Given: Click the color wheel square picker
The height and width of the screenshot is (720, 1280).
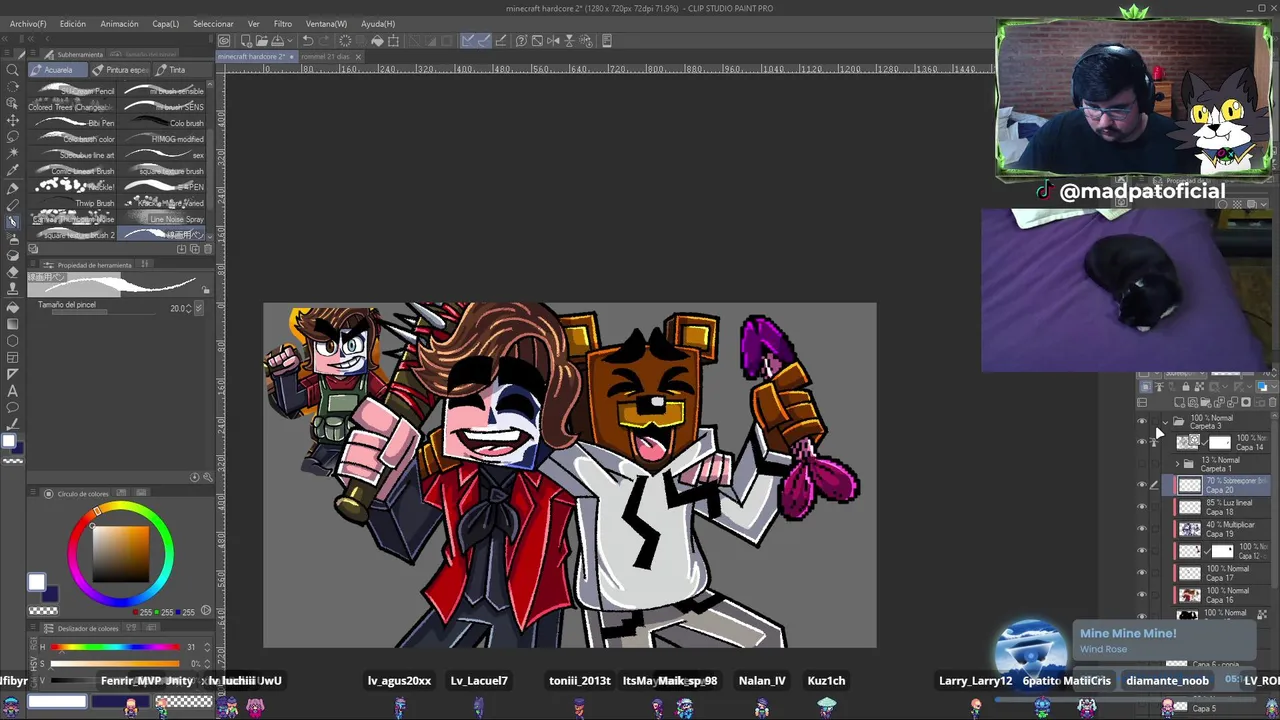Looking at the screenshot, I should point(121,552).
